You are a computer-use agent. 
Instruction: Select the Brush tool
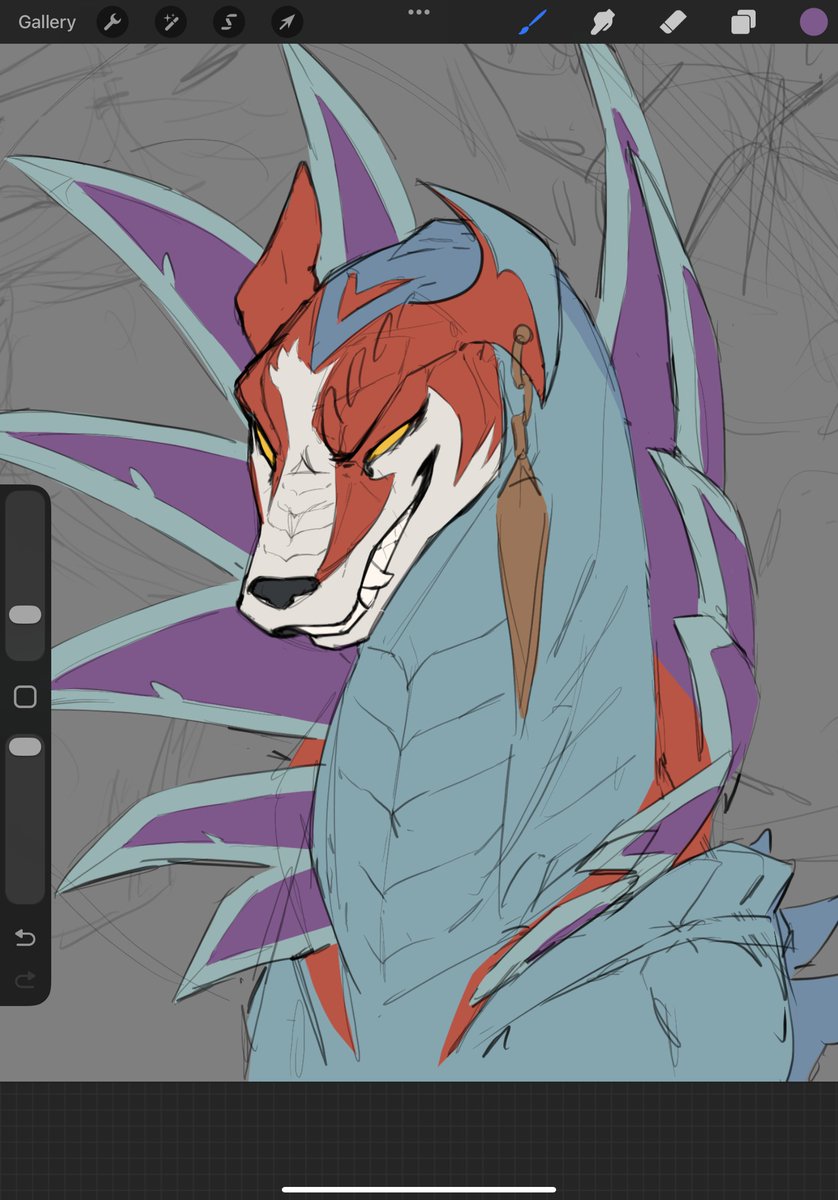tap(532, 22)
